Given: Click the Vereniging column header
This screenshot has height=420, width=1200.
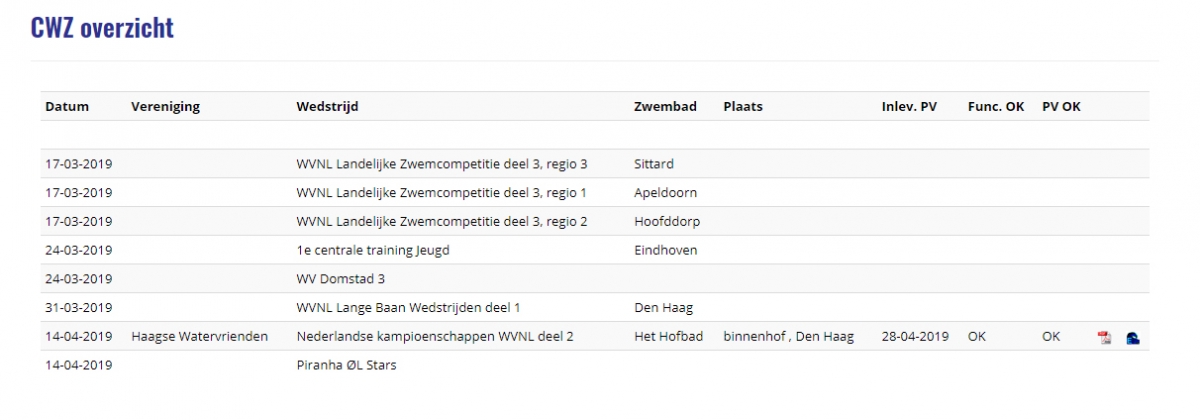Looking at the screenshot, I should (x=165, y=107).
